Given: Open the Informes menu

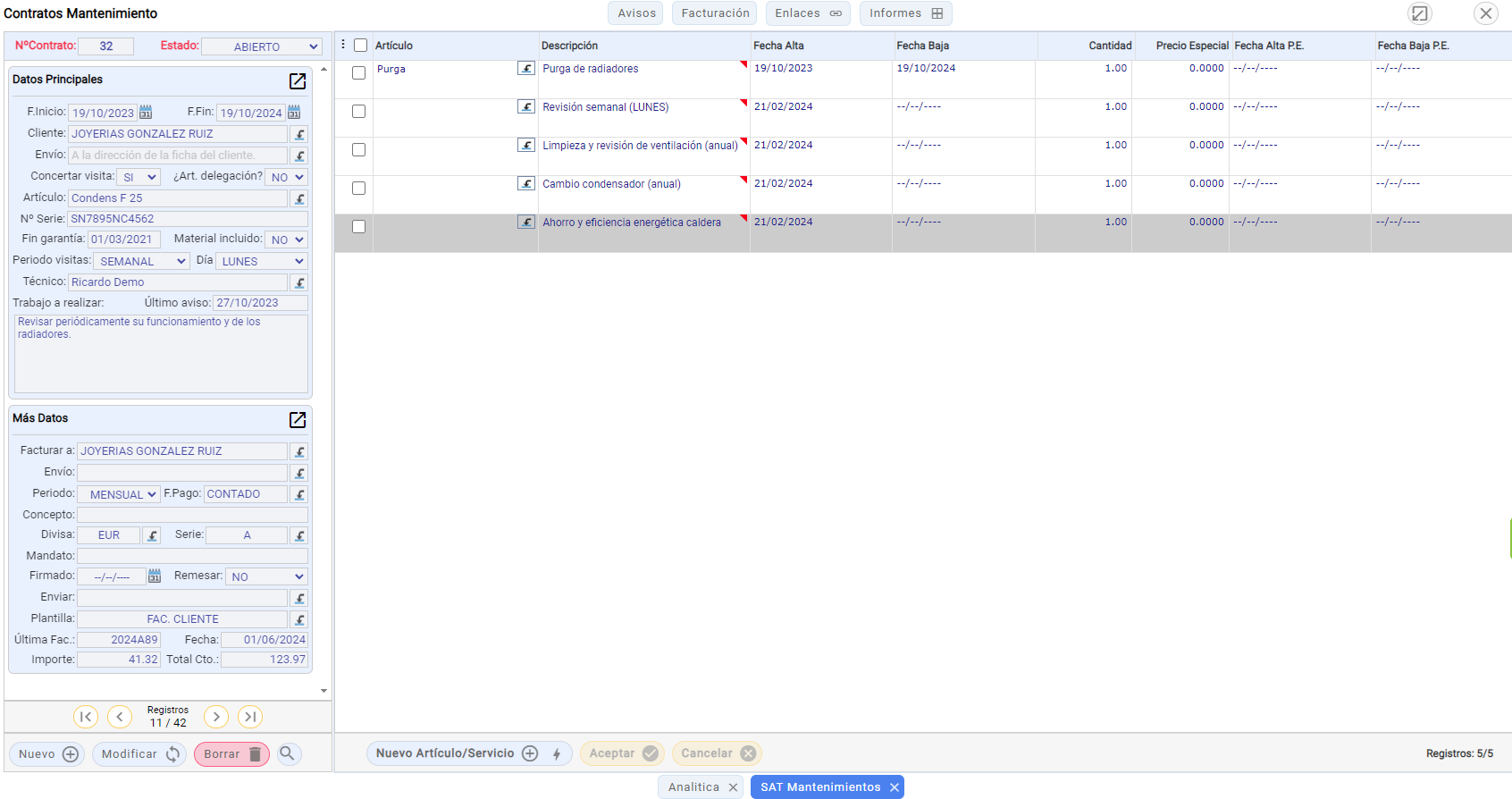Looking at the screenshot, I should (x=906, y=13).
